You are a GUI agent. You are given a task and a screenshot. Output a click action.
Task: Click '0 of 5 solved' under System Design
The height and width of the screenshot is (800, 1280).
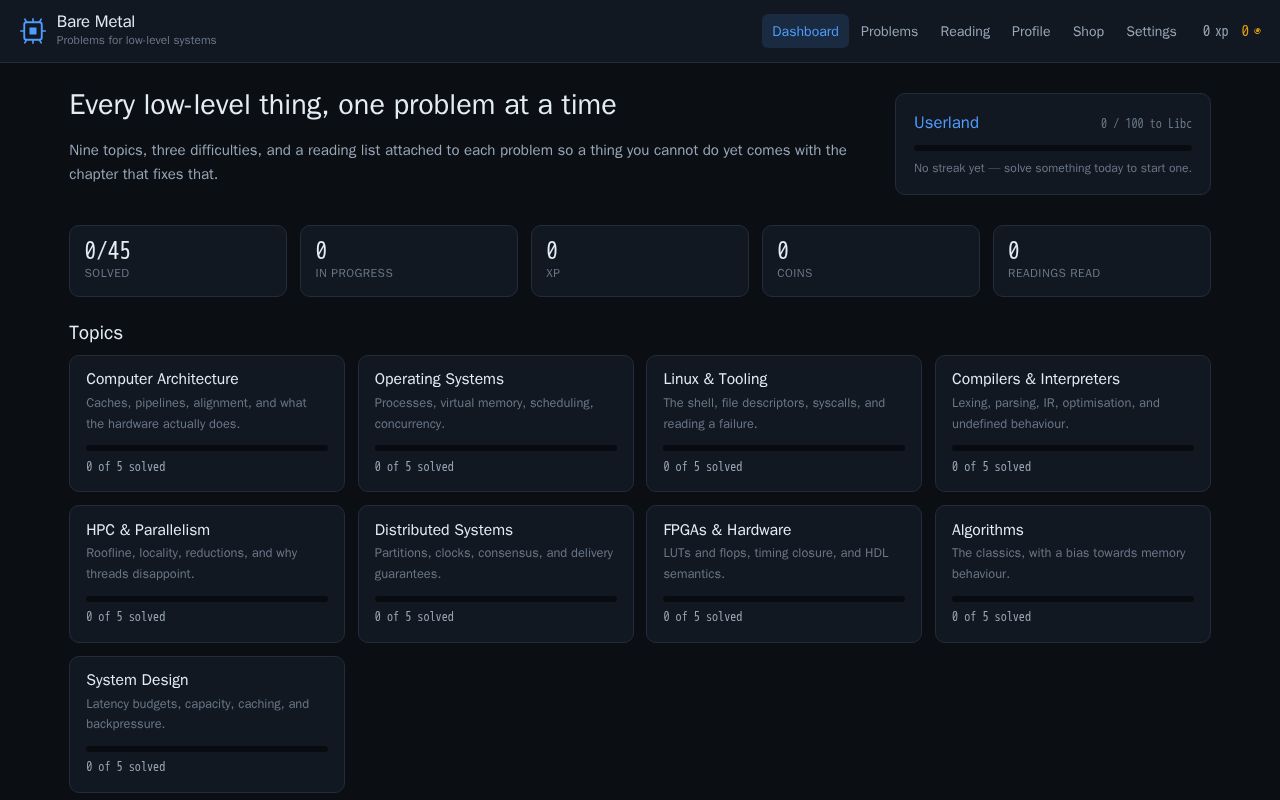tap(126, 767)
